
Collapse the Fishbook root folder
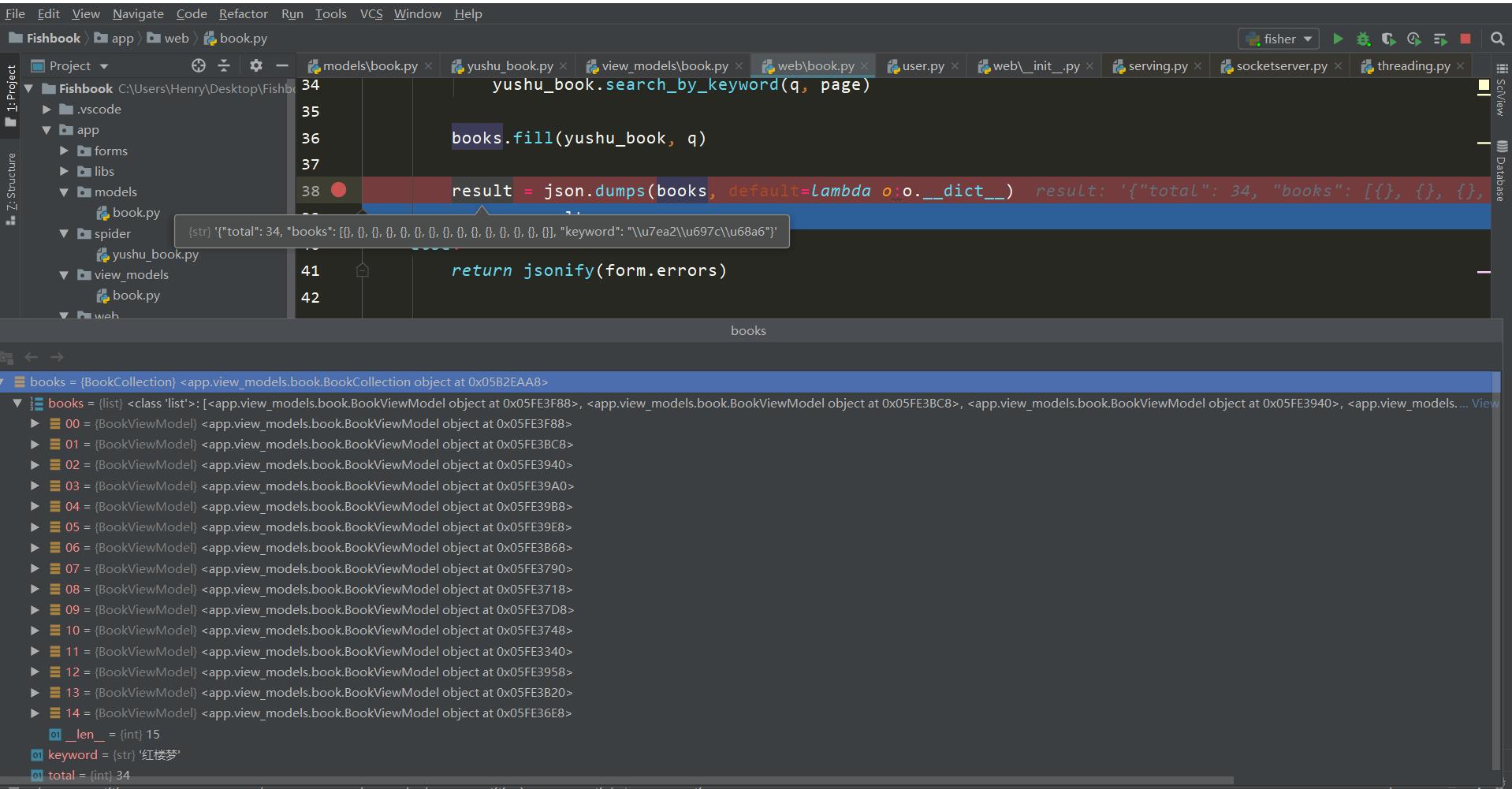point(28,88)
